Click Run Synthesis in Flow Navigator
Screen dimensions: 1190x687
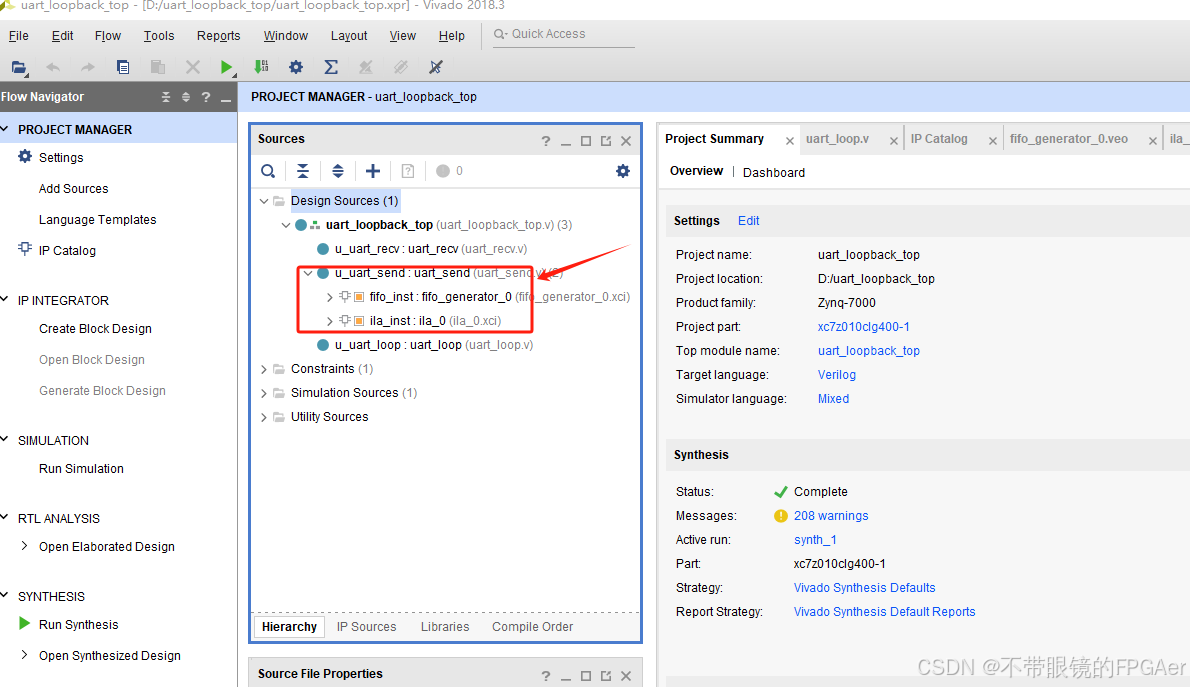click(78, 625)
